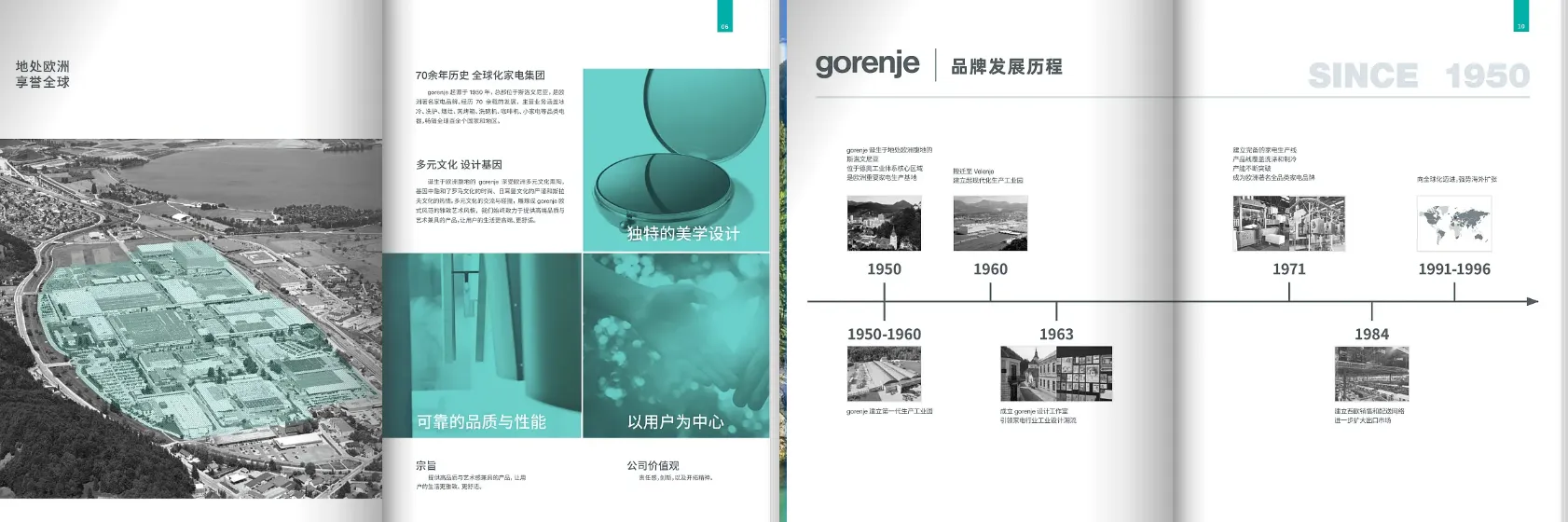Select the 1991-1996 year label
The width and height of the screenshot is (1568, 522).
(x=1454, y=269)
